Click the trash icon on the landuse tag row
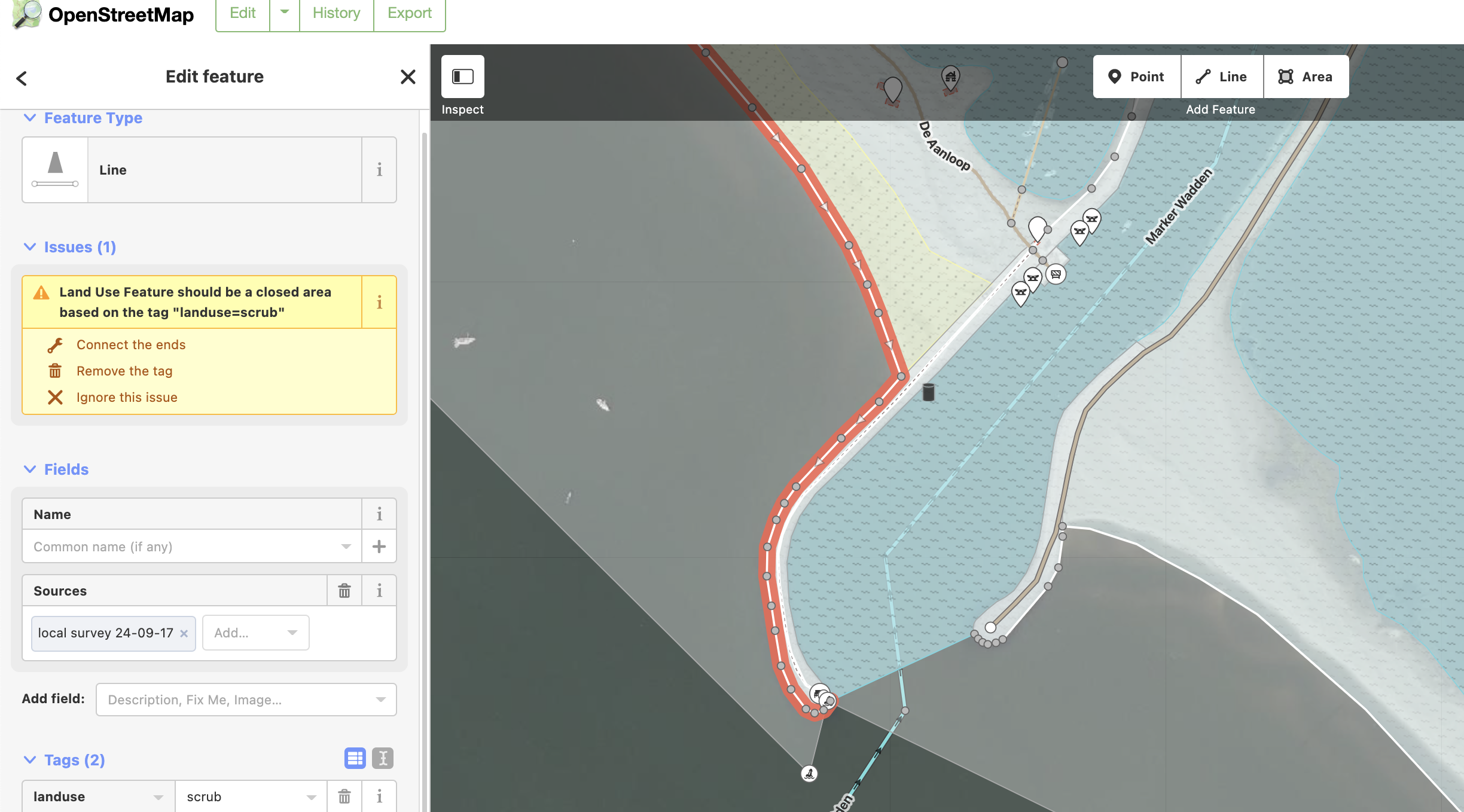Viewport: 1464px width, 812px height. [344, 796]
